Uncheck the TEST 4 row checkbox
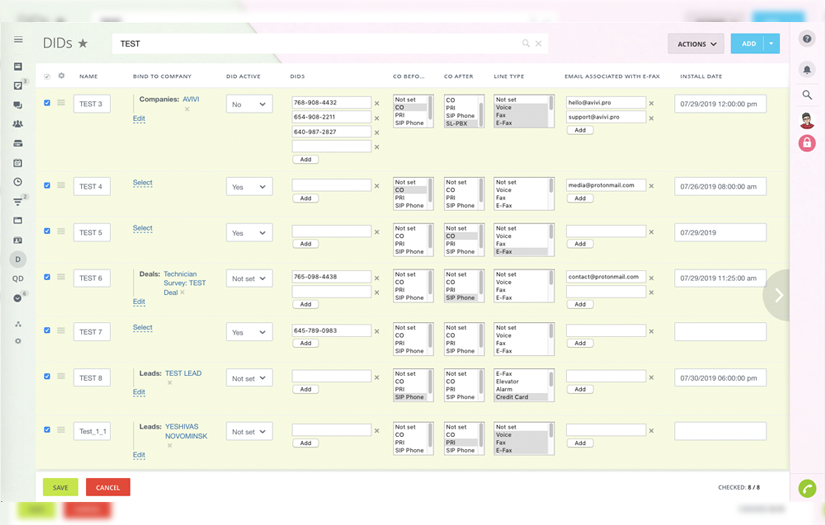This screenshot has width=825, height=525. pyautogui.click(x=47, y=185)
